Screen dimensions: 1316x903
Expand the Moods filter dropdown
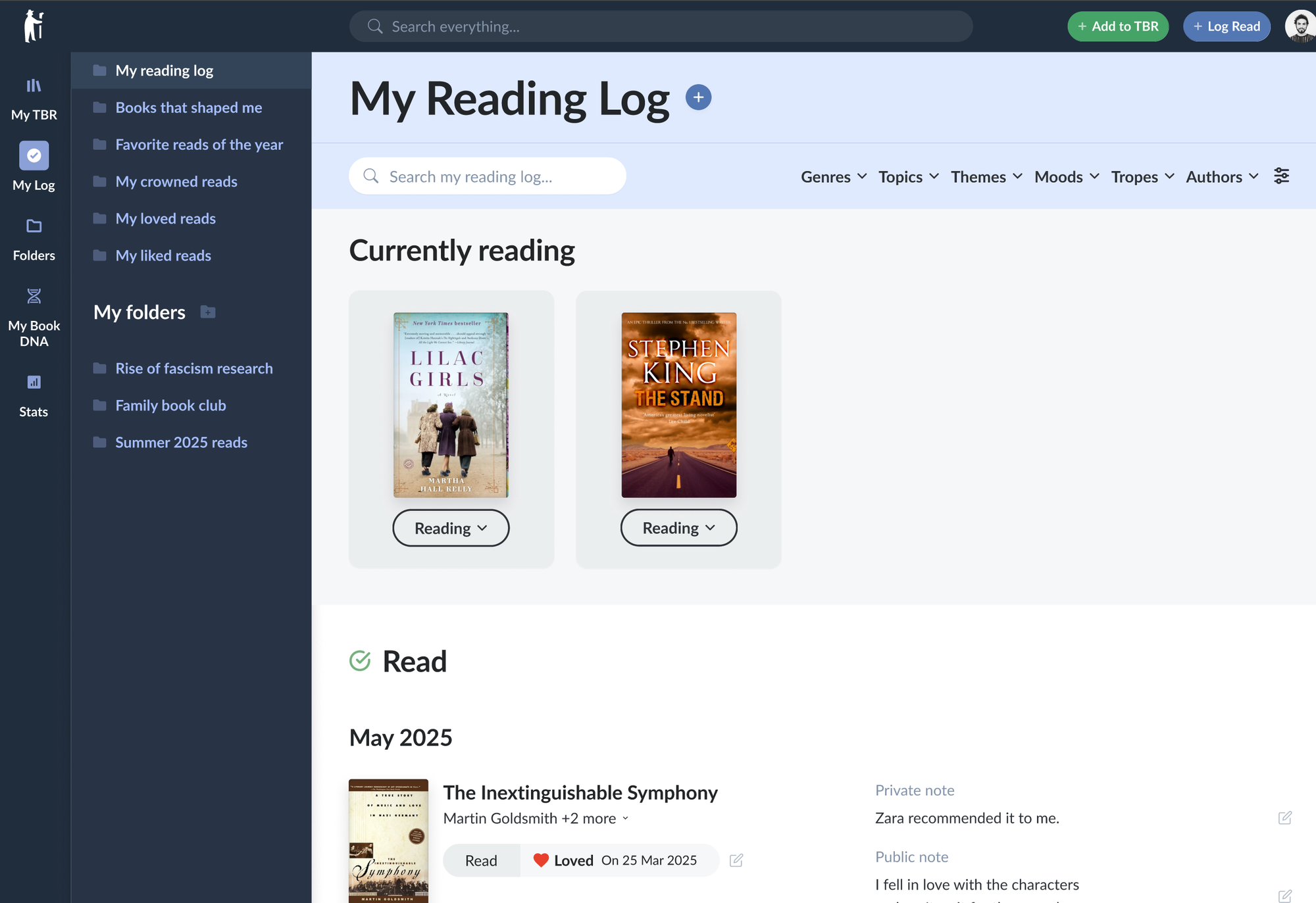coord(1067,177)
